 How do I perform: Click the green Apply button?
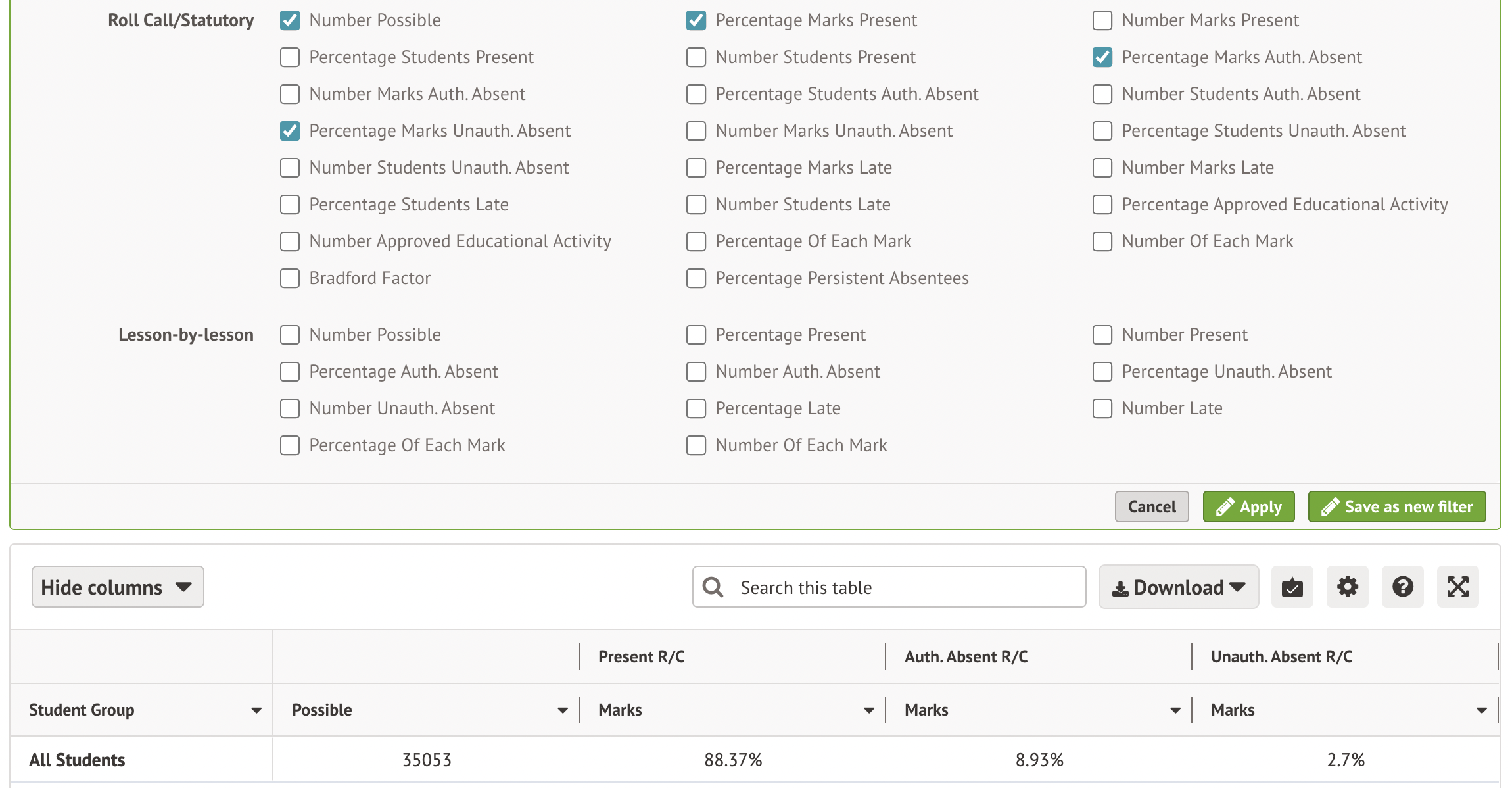click(x=1248, y=506)
